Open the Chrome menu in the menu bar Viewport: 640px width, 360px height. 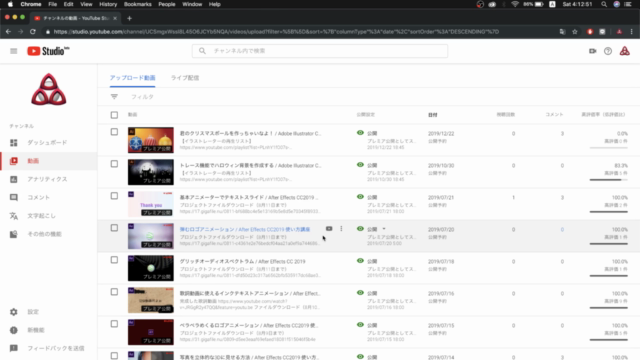tap(31, 4)
